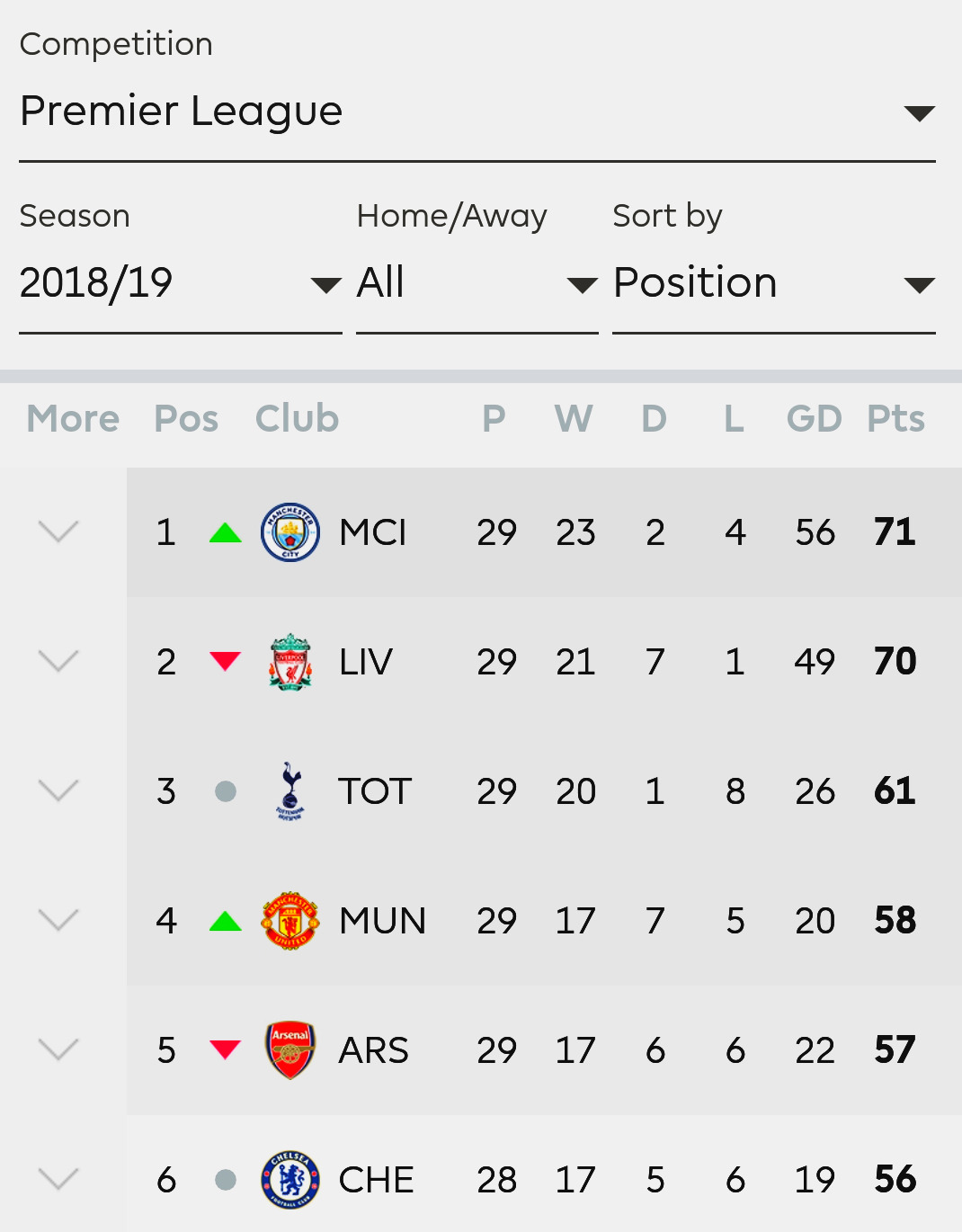This screenshot has width=962, height=1232.
Task: Open the Sort by Position dropdown
Action: click(774, 285)
